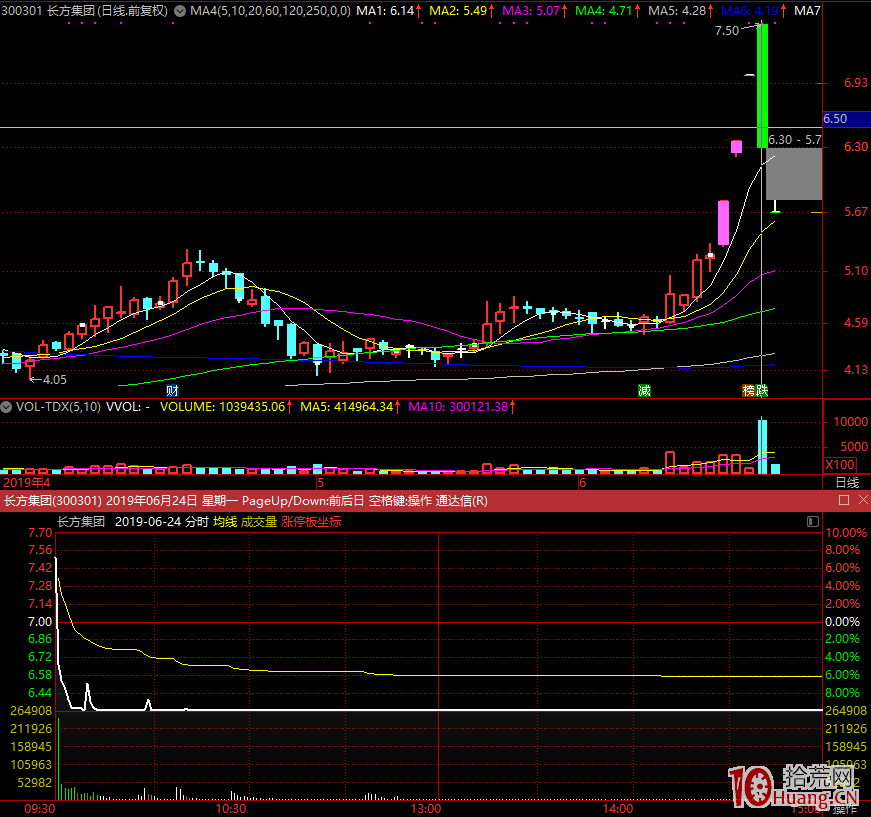Click the 6.30 - 5.7 range label
The height and width of the screenshot is (817, 871).
794,140
